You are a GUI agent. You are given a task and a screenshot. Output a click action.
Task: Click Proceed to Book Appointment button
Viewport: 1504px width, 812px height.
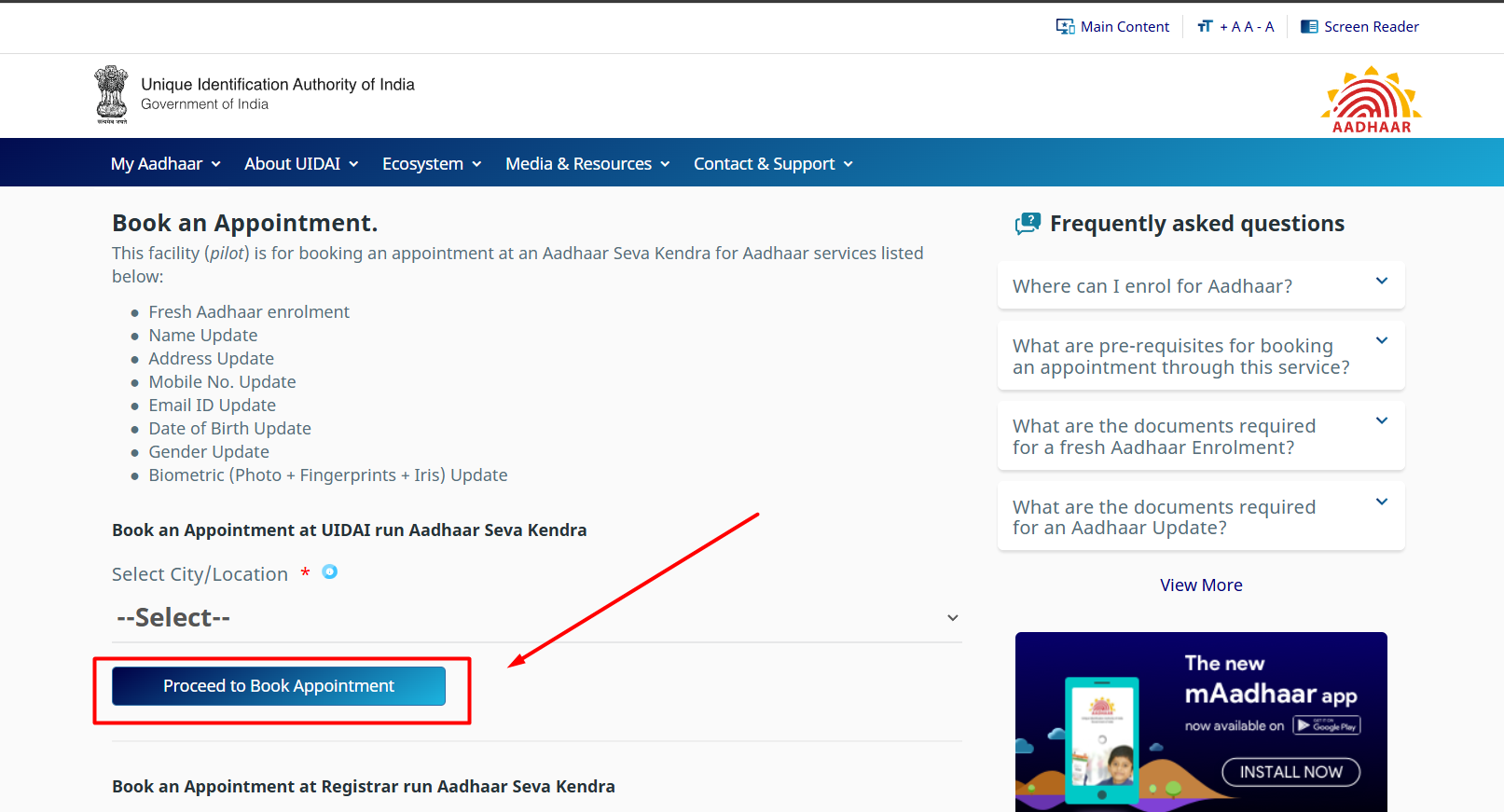point(279,686)
